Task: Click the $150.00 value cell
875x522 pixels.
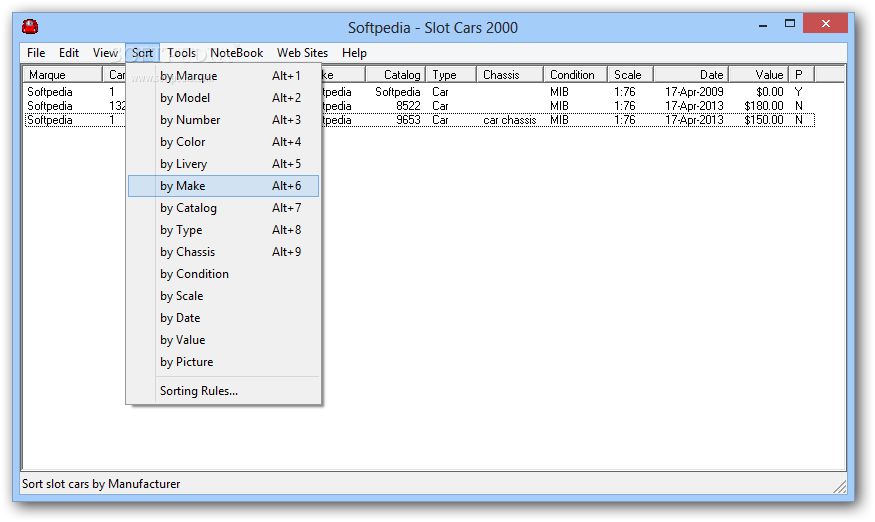Action: [764, 120]
